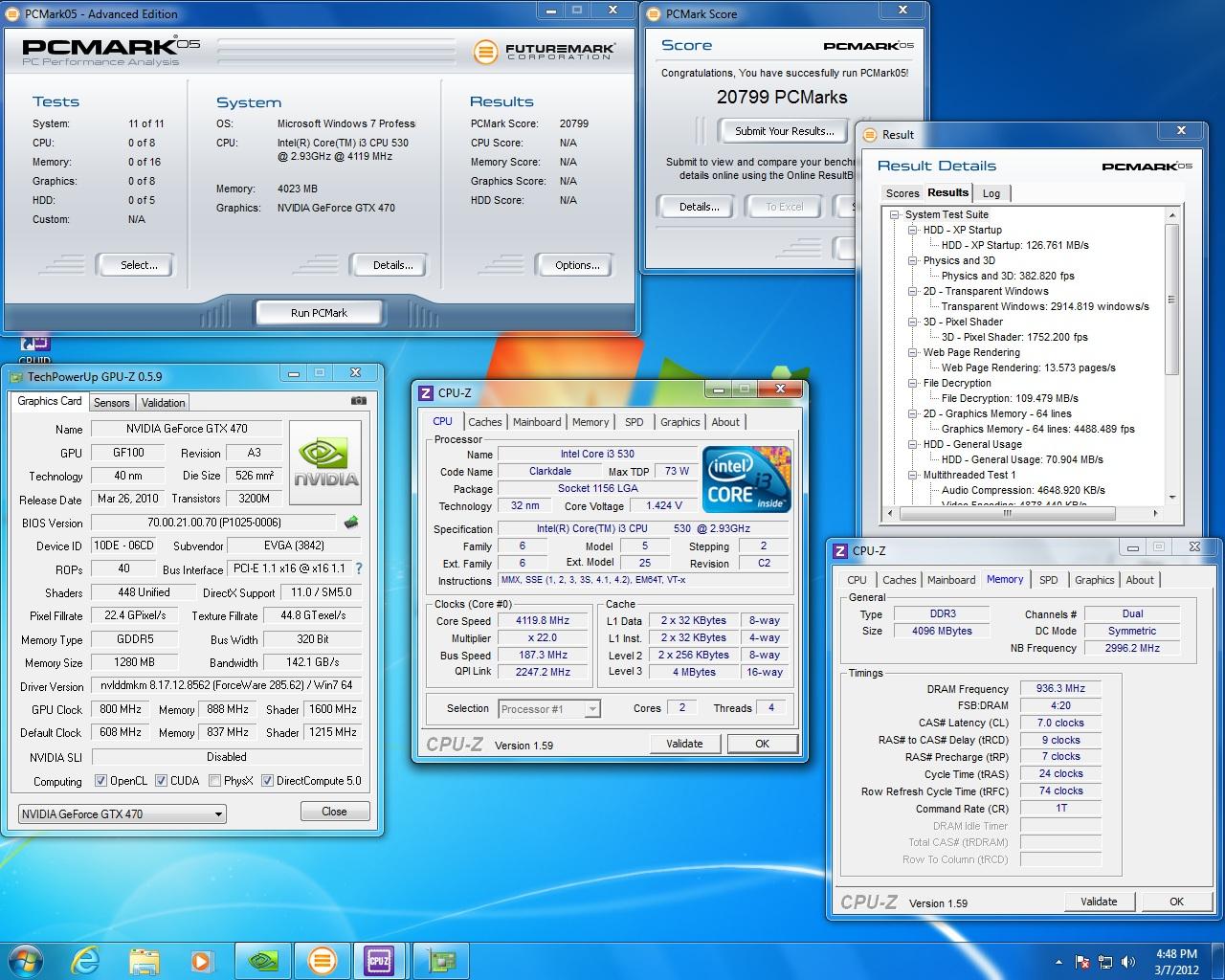
Task: Collapse the 3D - Pixel Shader node
Action: [x=913, y=322]
